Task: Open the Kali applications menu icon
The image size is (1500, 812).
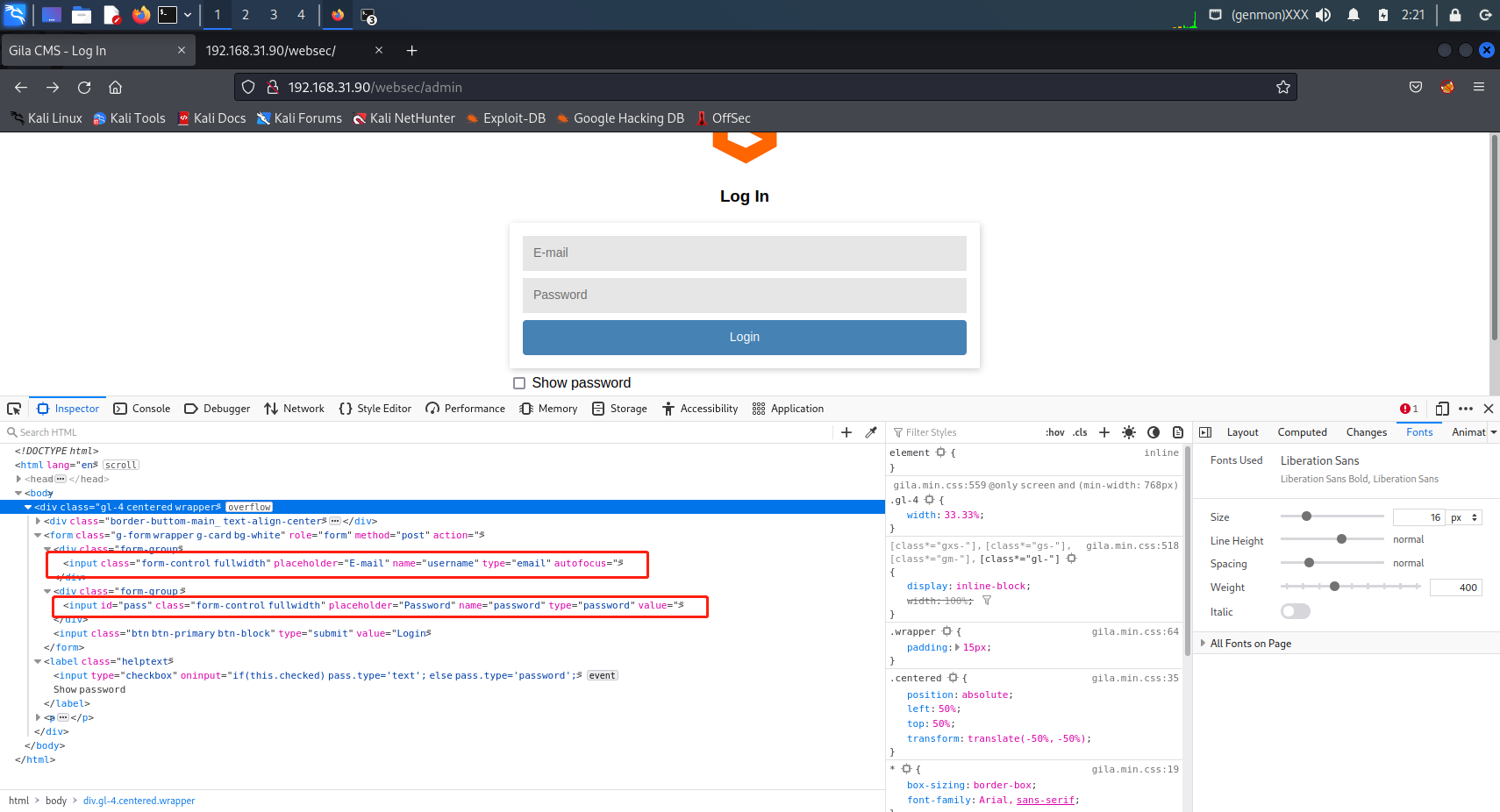Action: (x=15, y=15)
